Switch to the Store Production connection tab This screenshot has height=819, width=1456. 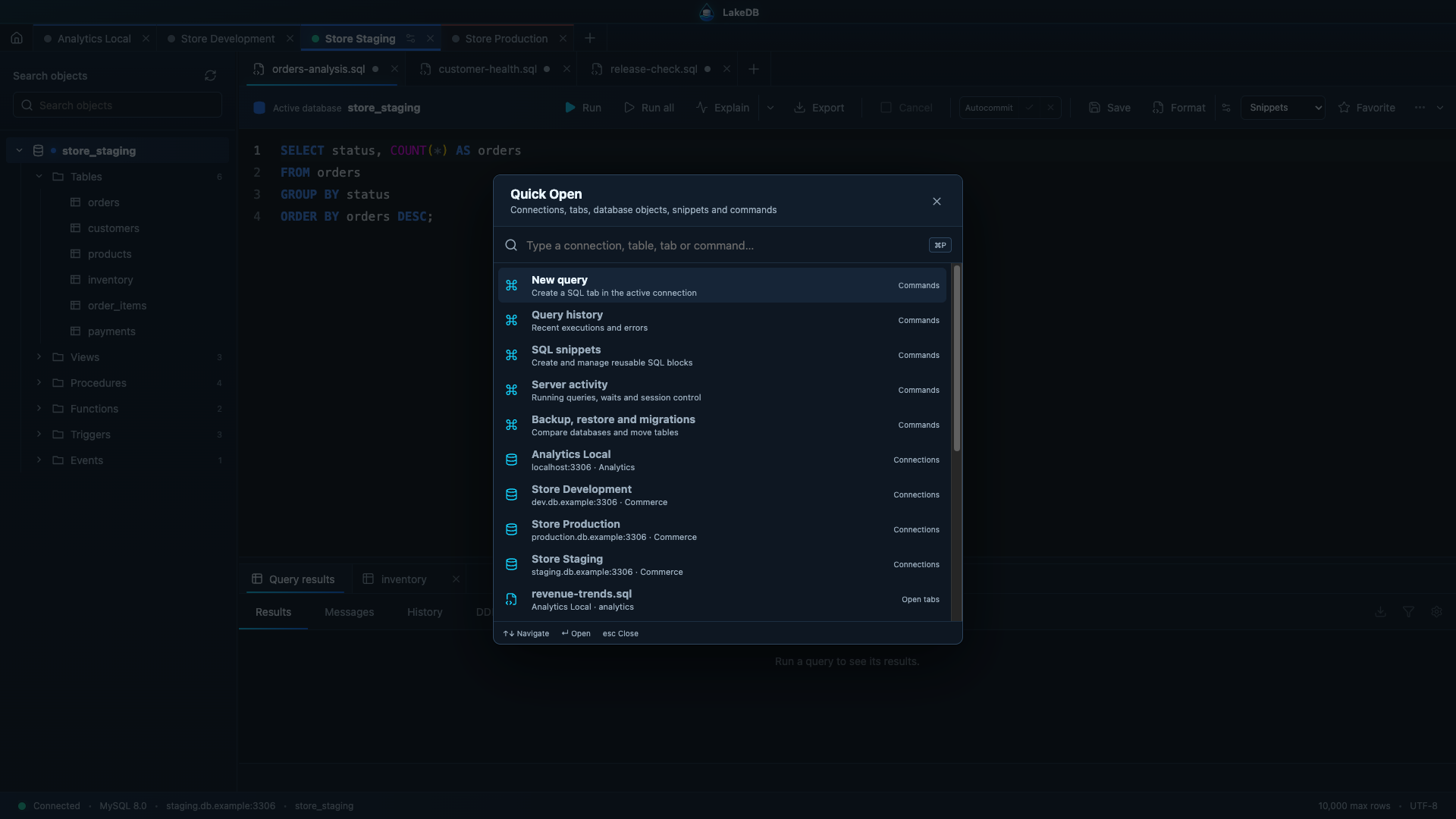pos(507,39)
